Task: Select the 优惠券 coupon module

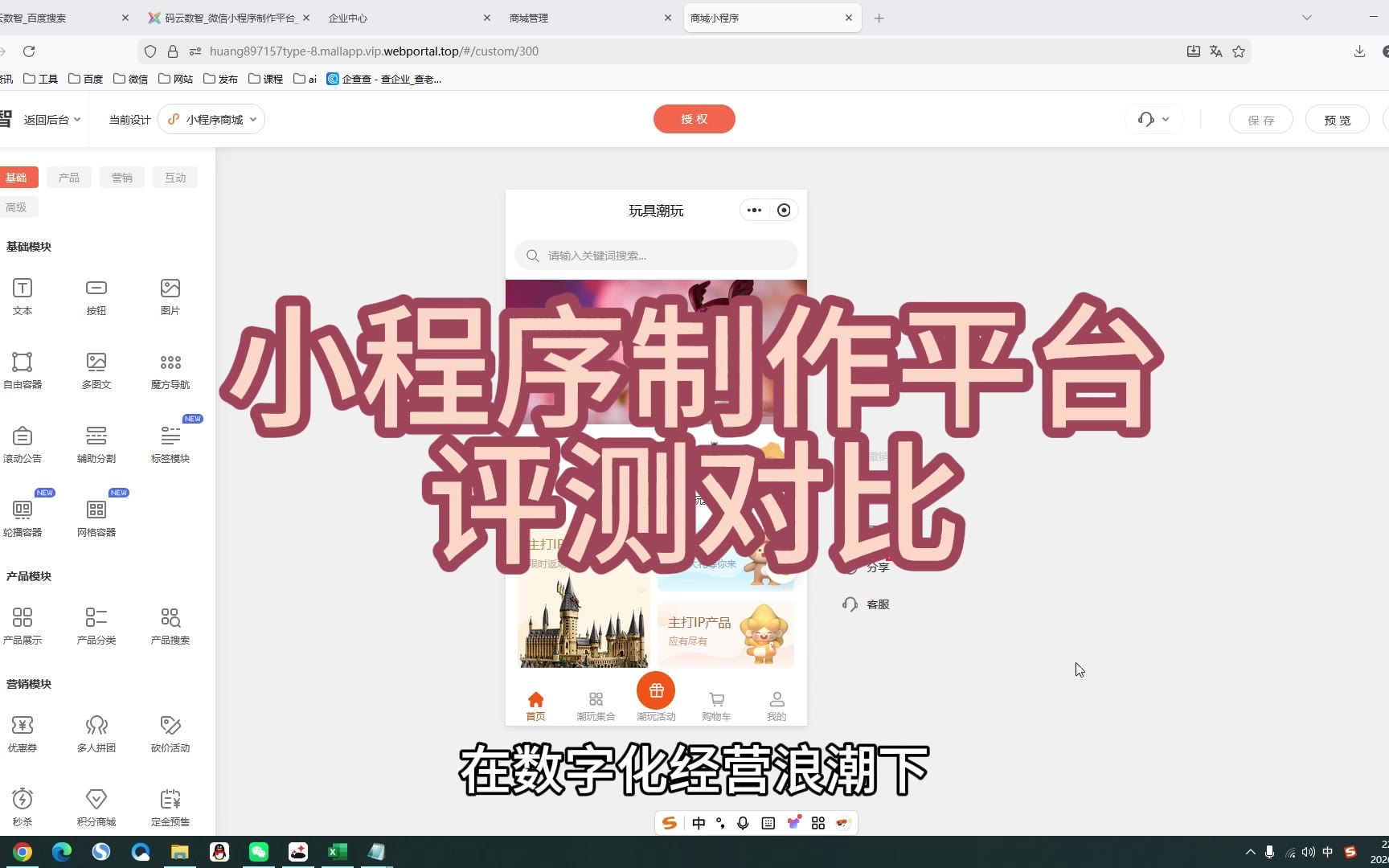Action: pyautogui.click(x=23, y=733)
